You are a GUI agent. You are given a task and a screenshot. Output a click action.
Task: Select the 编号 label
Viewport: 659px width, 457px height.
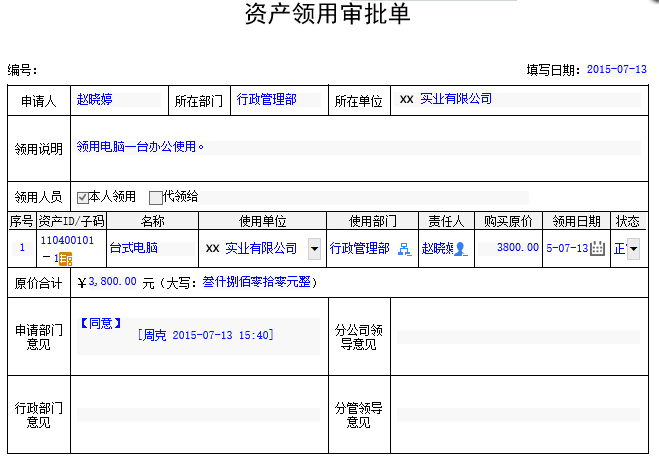pos(22,70)
